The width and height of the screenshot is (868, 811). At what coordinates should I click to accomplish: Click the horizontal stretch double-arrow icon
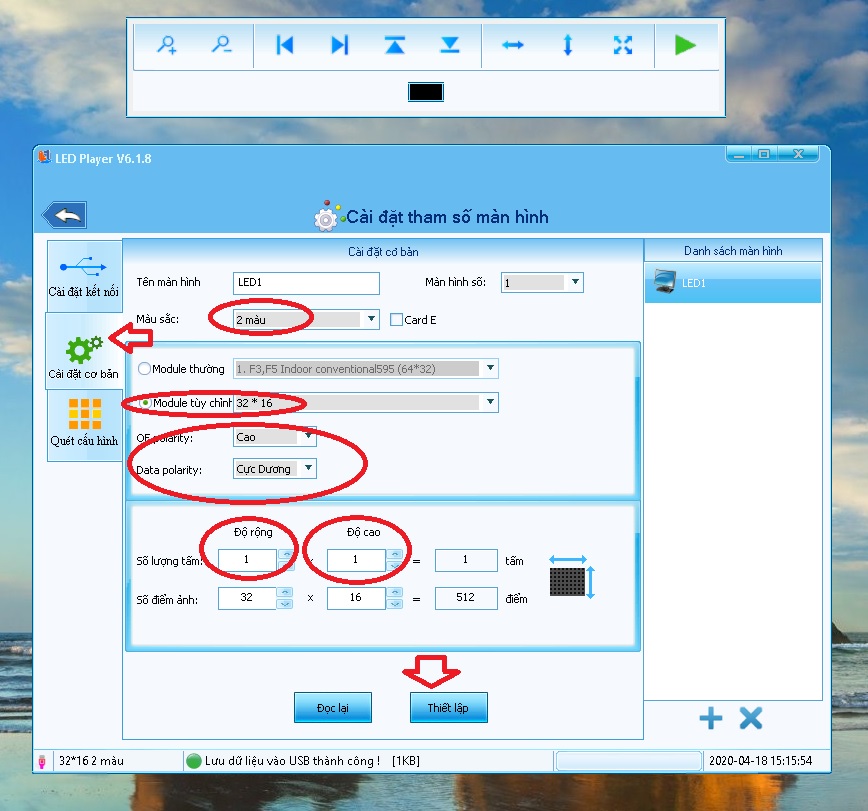point(513,45)
